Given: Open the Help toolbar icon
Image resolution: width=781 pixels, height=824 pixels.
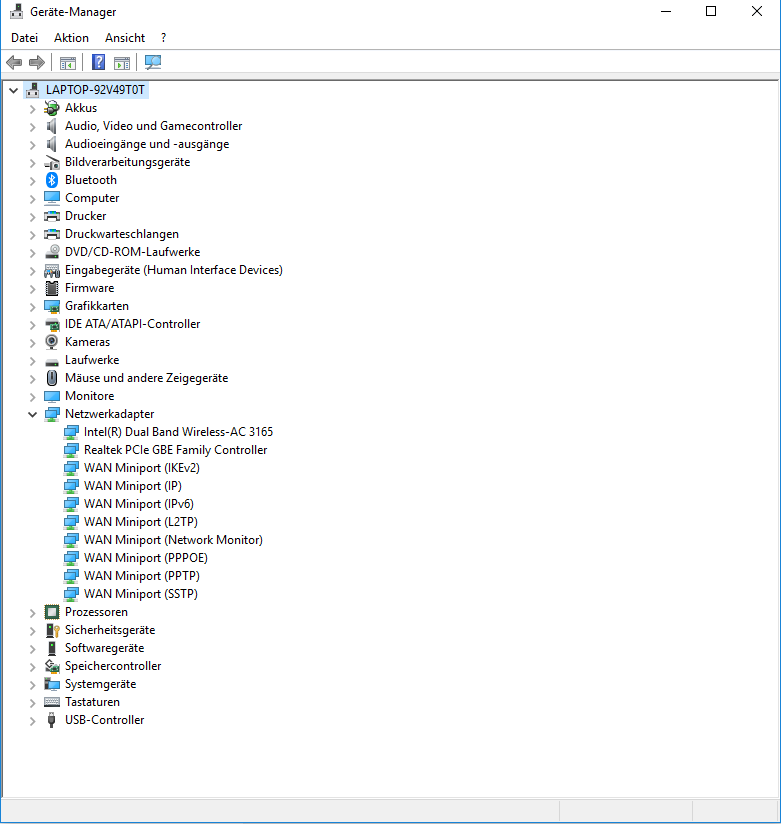Looking at the screenshot, I should click(x=98, y=63).
